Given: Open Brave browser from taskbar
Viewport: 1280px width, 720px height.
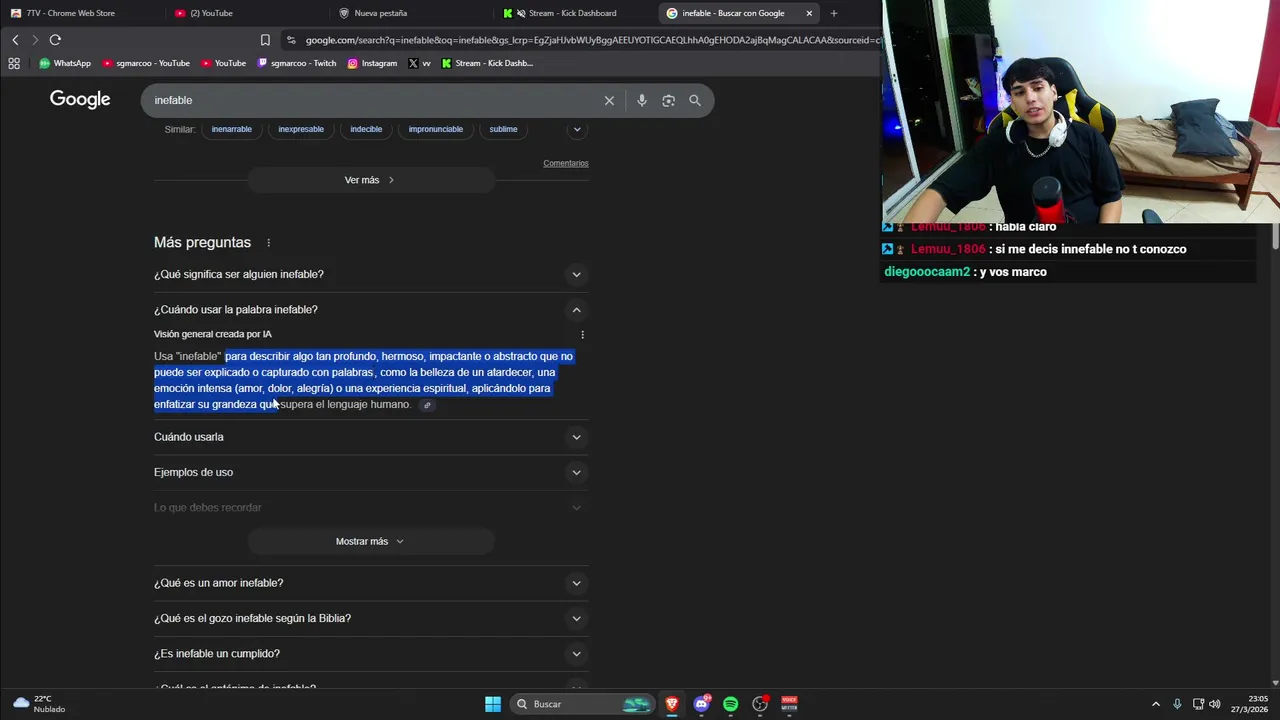Looking at the screenshot, I should 672,704.
